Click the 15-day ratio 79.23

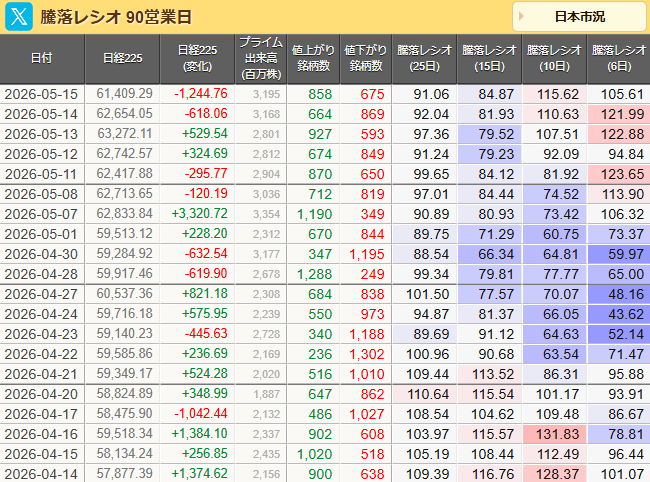pyautogui.click(x=496, y=154)
